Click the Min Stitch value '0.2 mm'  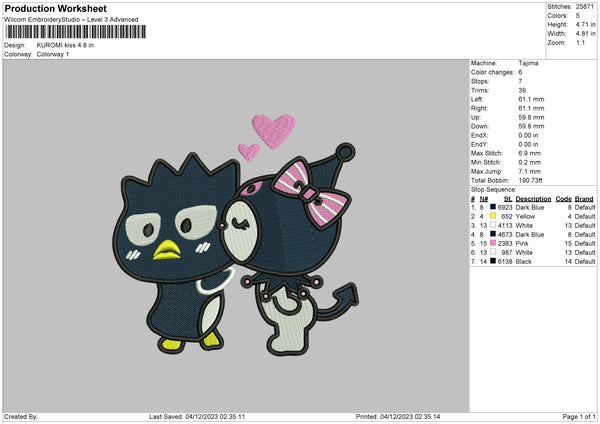(x=530, y=162)
